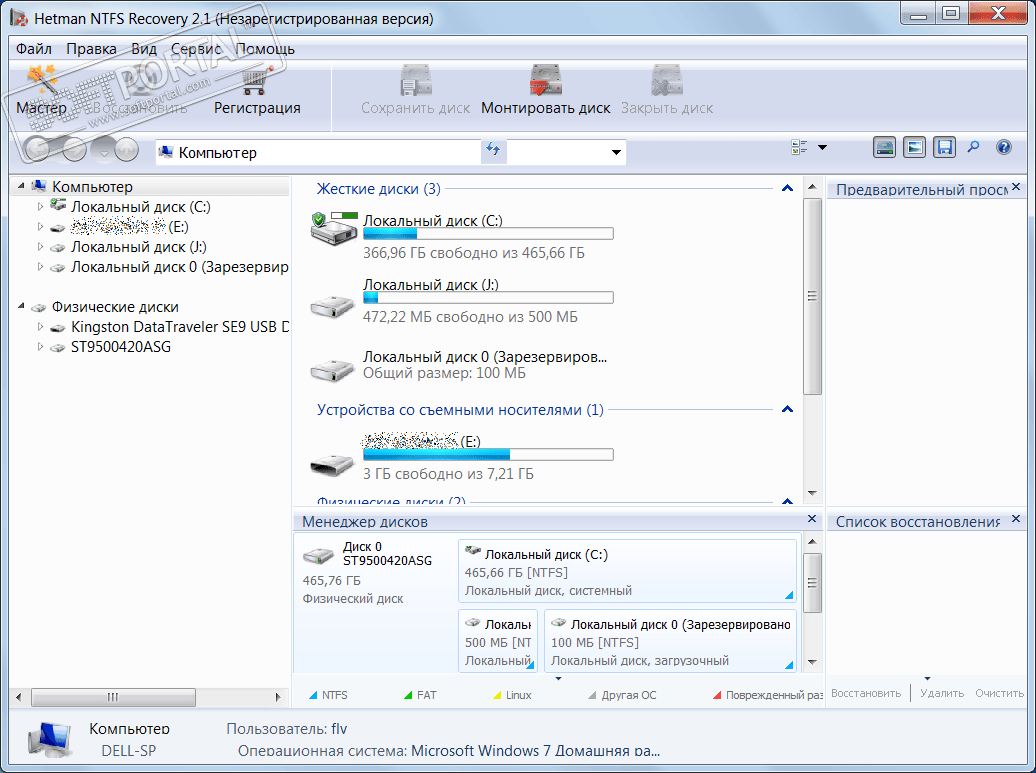Screen dimensions: 1036x773
Task: Click usage bar of Локальный диск (J:)
Action: pyautogui.click(x=488, y=298)
